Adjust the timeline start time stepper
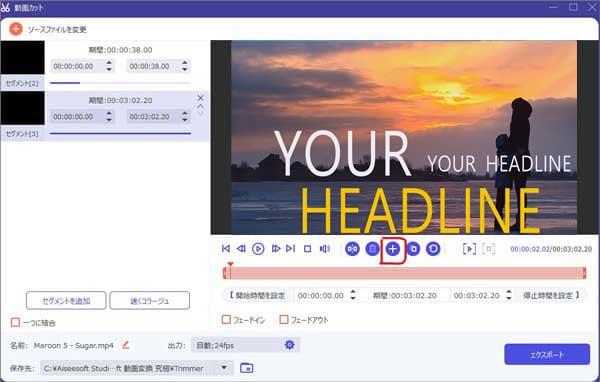 pyautogui.click(x=353, y=295)
